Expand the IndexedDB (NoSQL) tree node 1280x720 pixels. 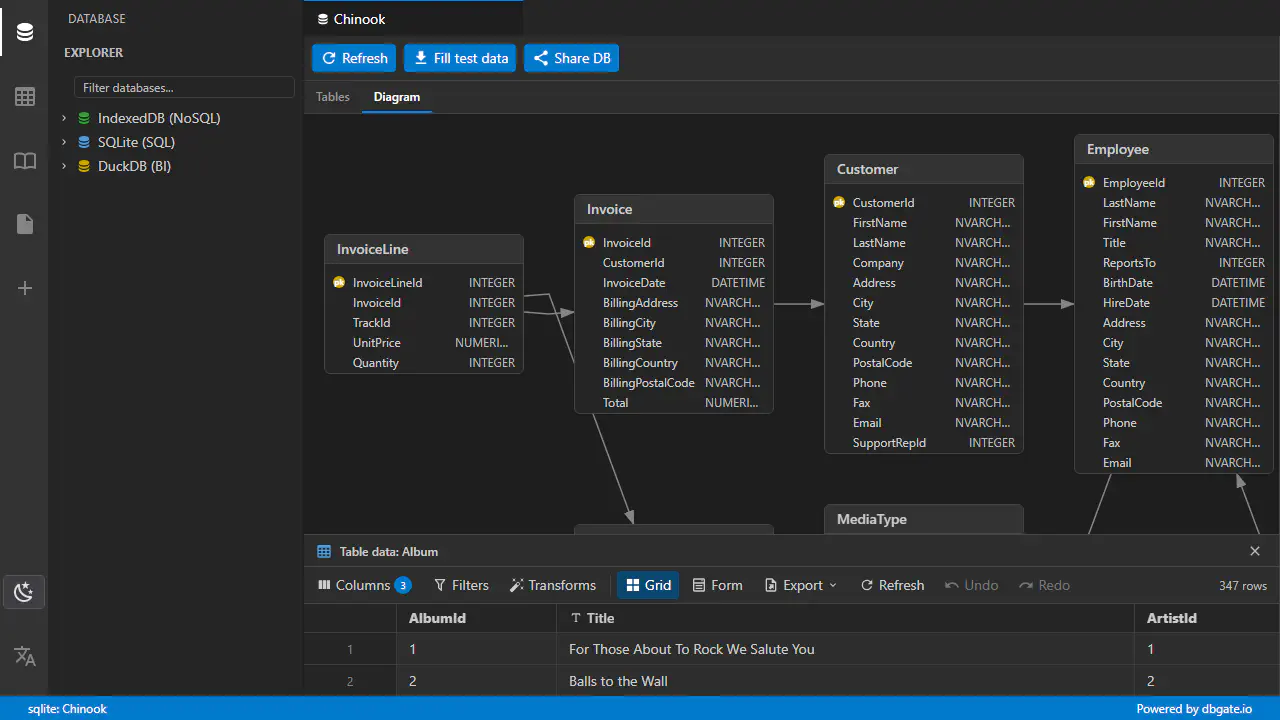(x=64, y=118)
